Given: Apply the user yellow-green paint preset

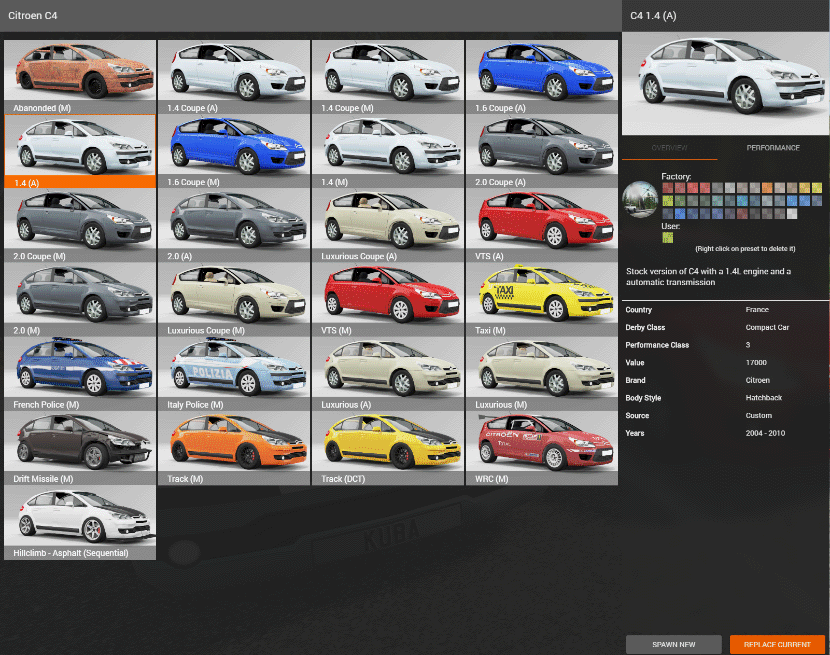Looking at the screenshot, I should pyautogui.click(x=667, y=238).
